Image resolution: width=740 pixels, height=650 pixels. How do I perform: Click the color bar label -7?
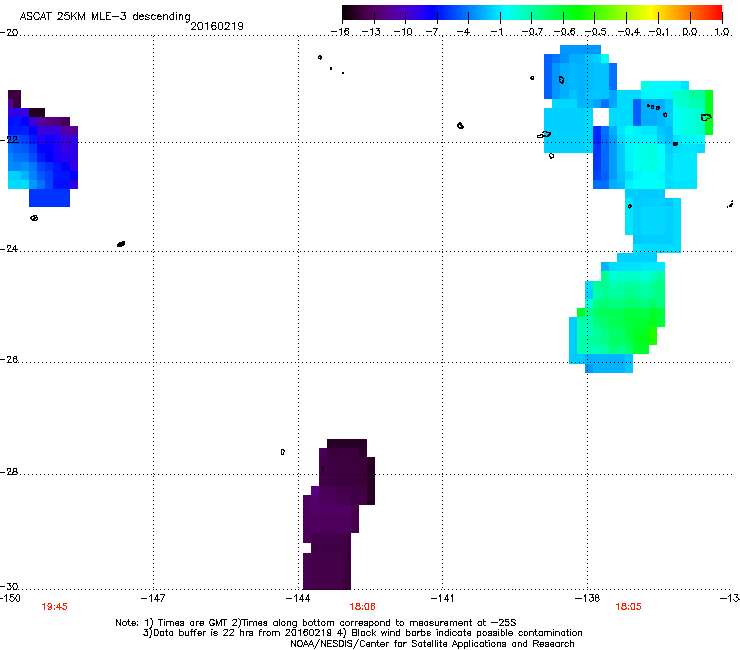[x=432, y=32]
